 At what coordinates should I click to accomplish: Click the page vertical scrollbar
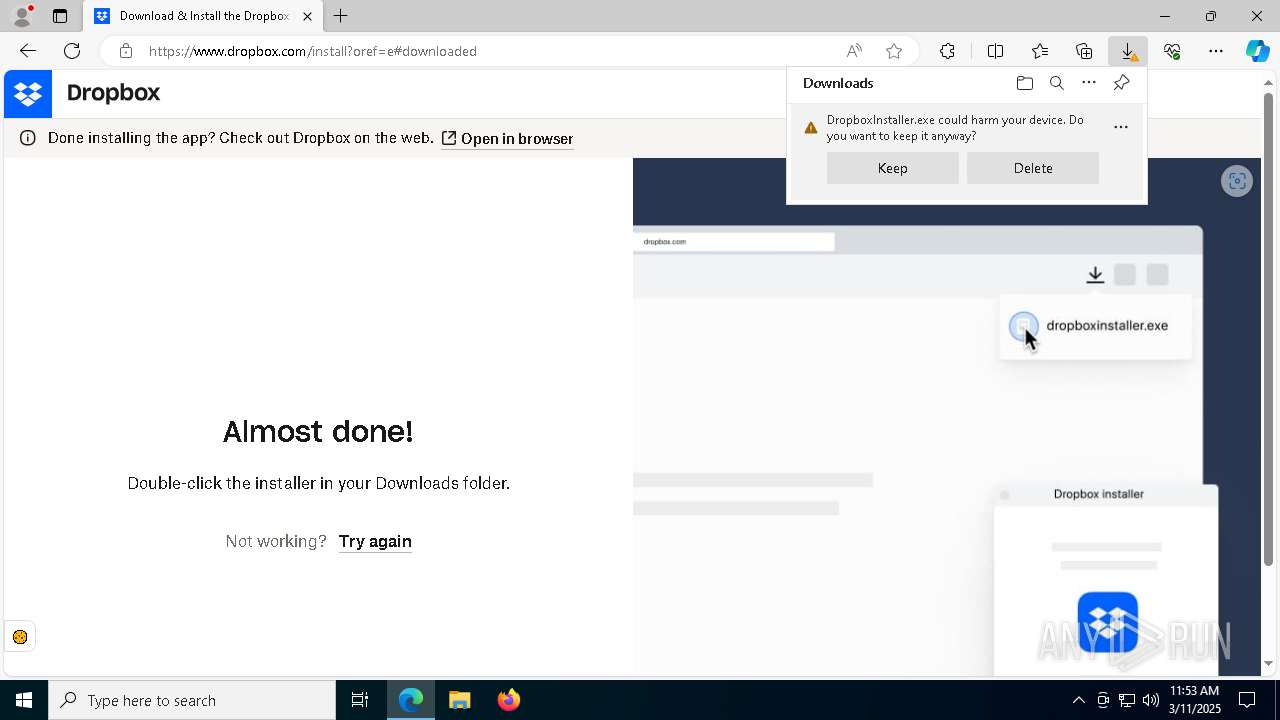[x=1268, y=330]
